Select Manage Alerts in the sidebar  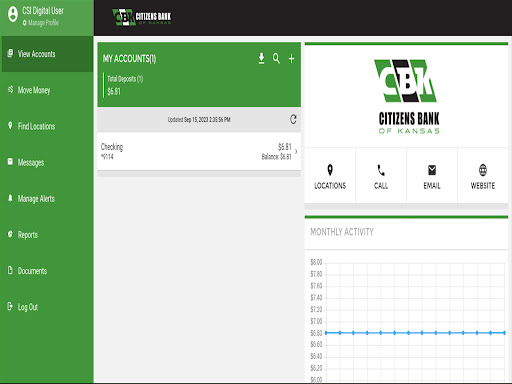(x=47, y=199)
